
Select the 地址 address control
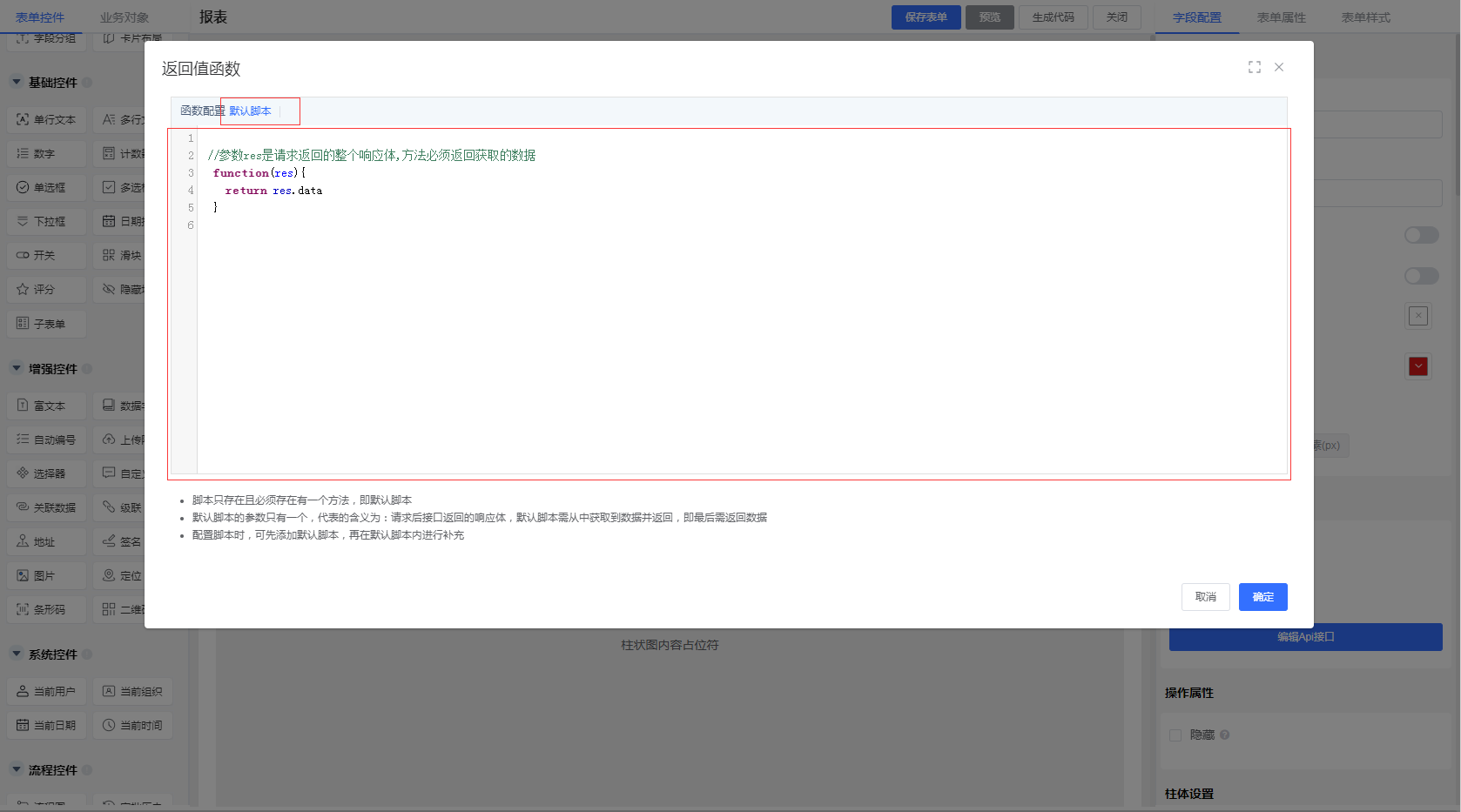click(x=46, y=541)
